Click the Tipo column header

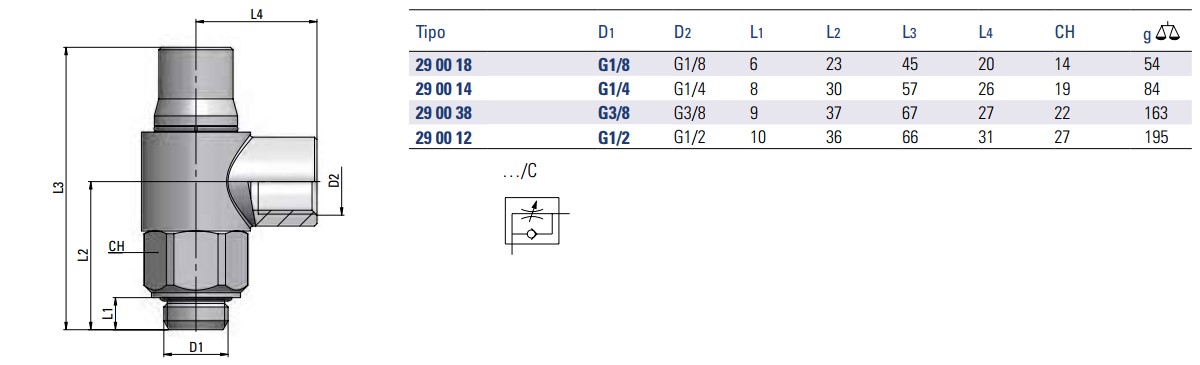point(430,33)
